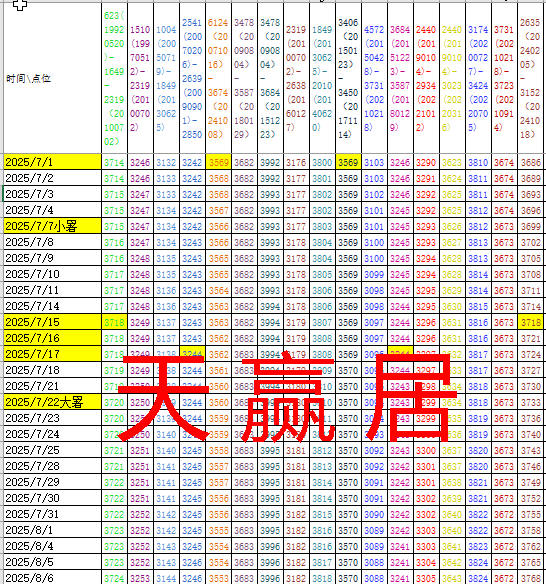This screenshot has width=546, height=584.
Task: Click the black header cell starting with 3406
Action: (348, 78)
